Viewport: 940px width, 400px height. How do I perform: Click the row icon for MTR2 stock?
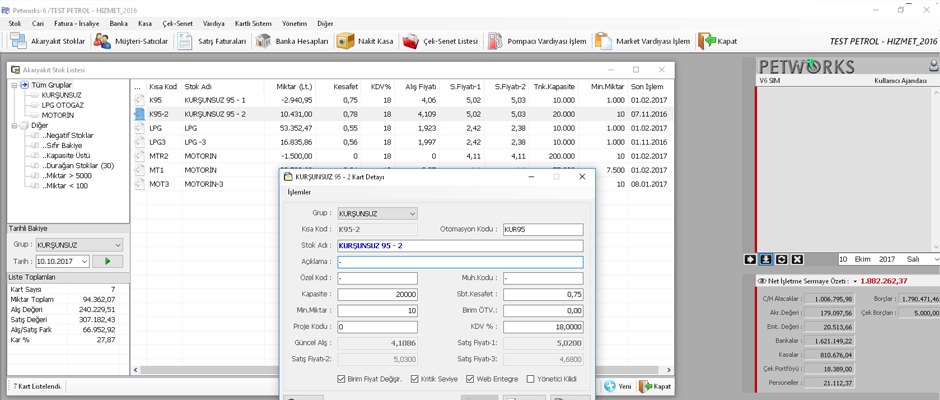[138, 156]
